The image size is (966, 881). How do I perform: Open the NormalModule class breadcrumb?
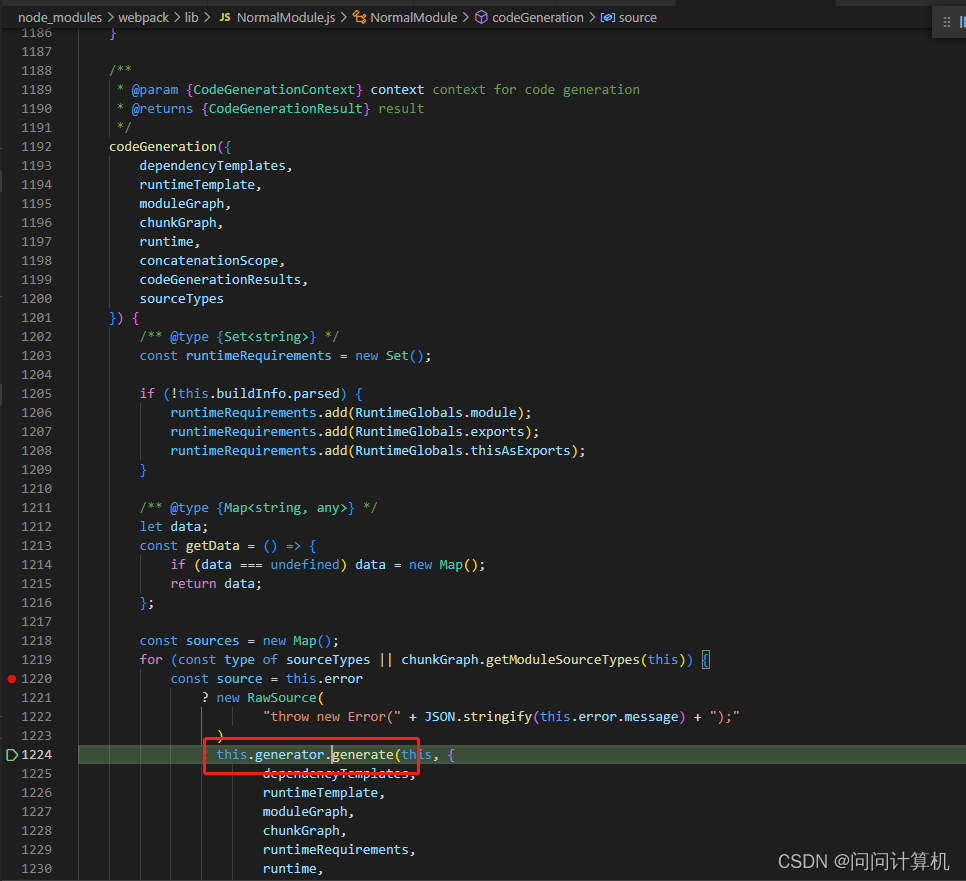[x=413, y=17]
